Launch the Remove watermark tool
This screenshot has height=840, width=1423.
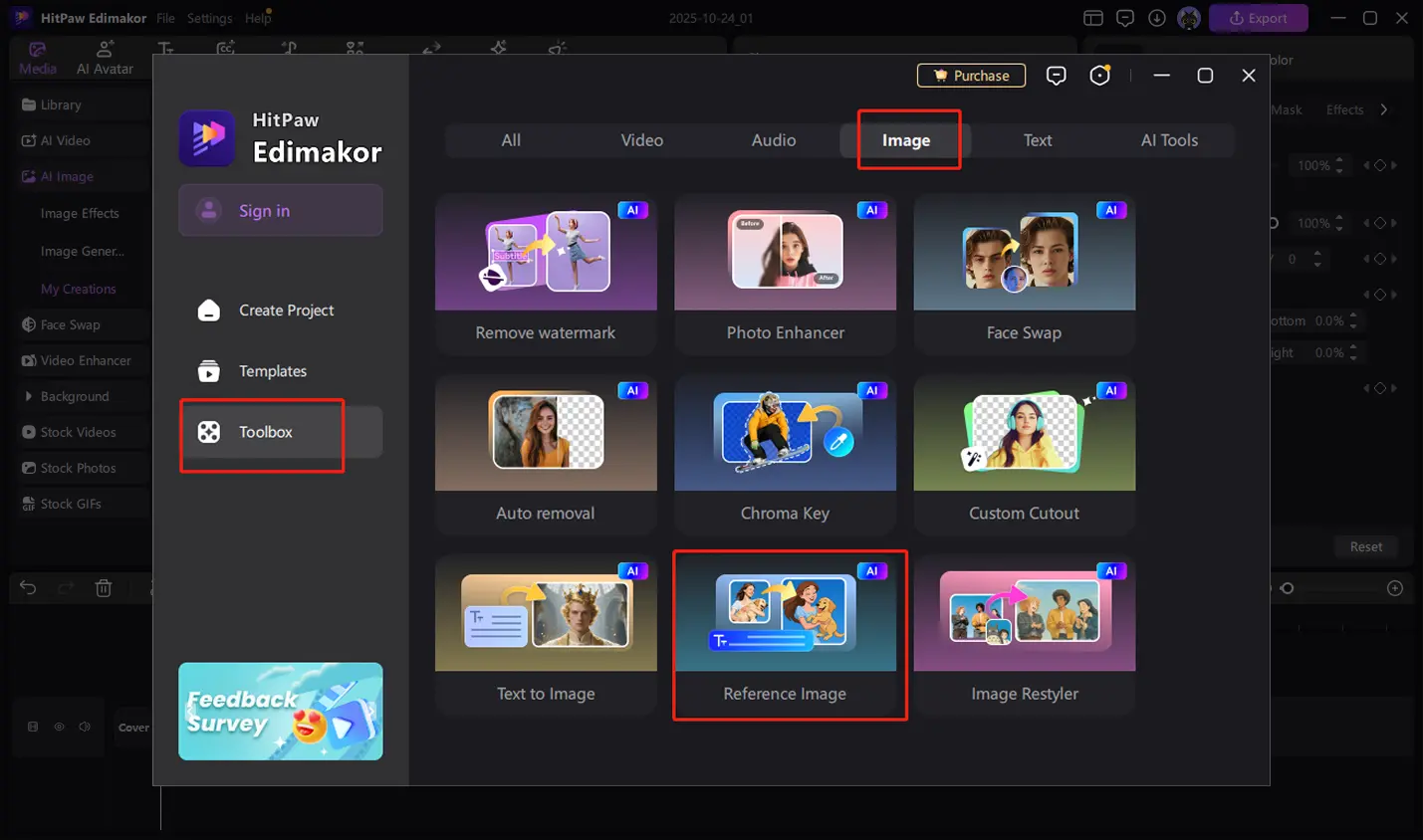[546, 273]
